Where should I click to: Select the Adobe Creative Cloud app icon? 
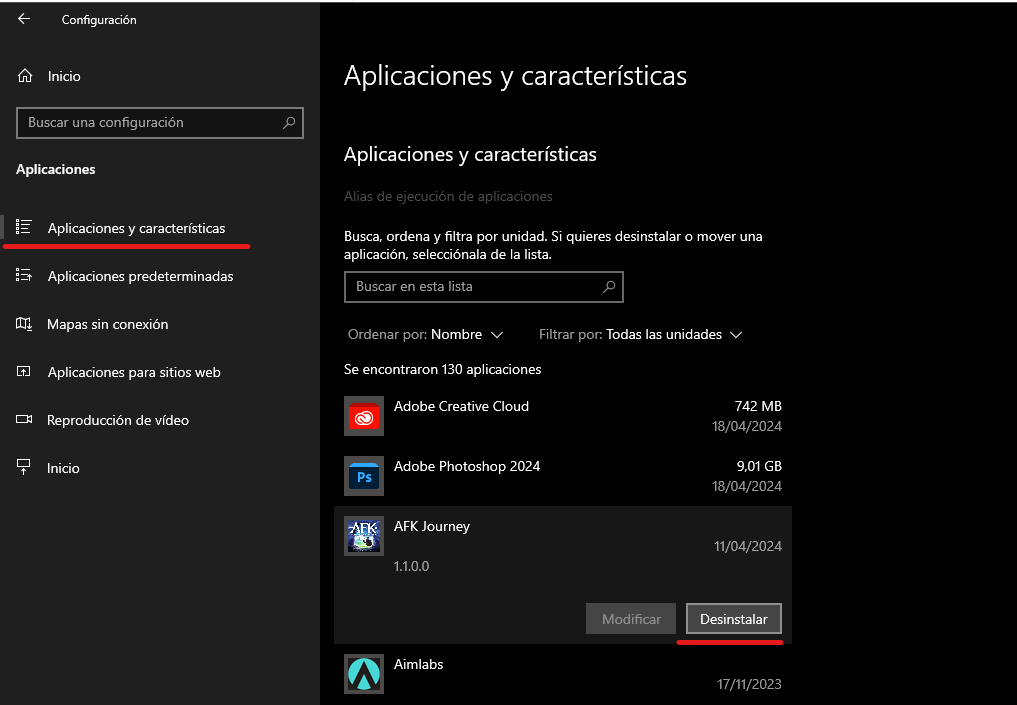click(363, 416)
